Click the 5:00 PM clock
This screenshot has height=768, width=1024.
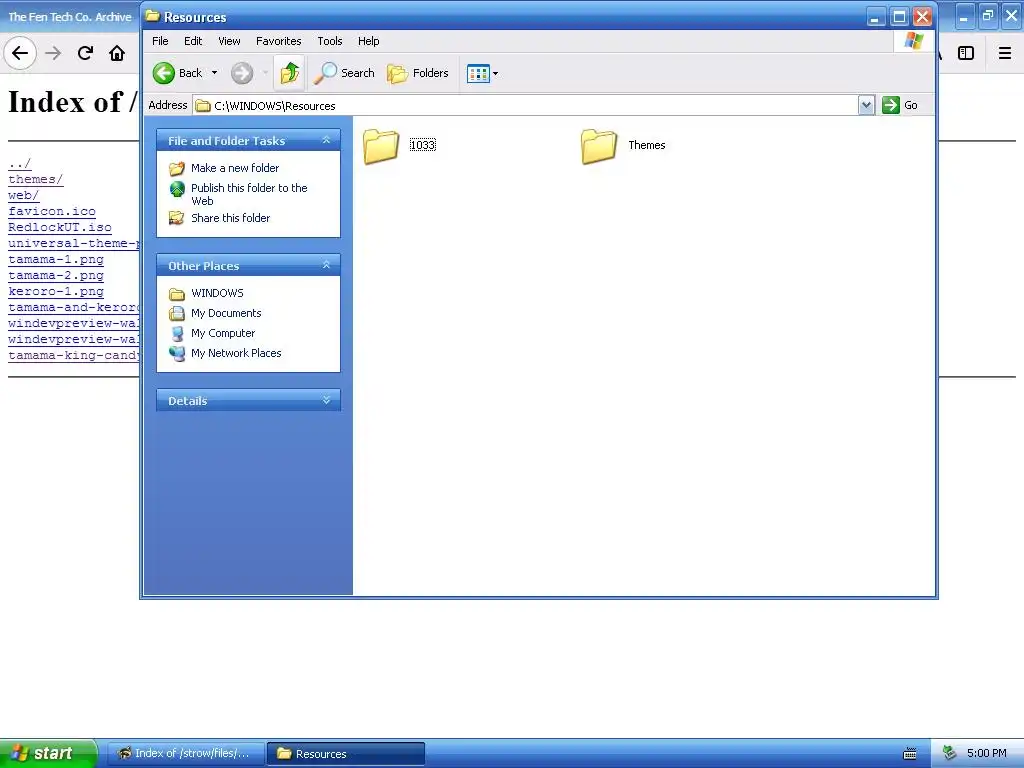[986, 753]
